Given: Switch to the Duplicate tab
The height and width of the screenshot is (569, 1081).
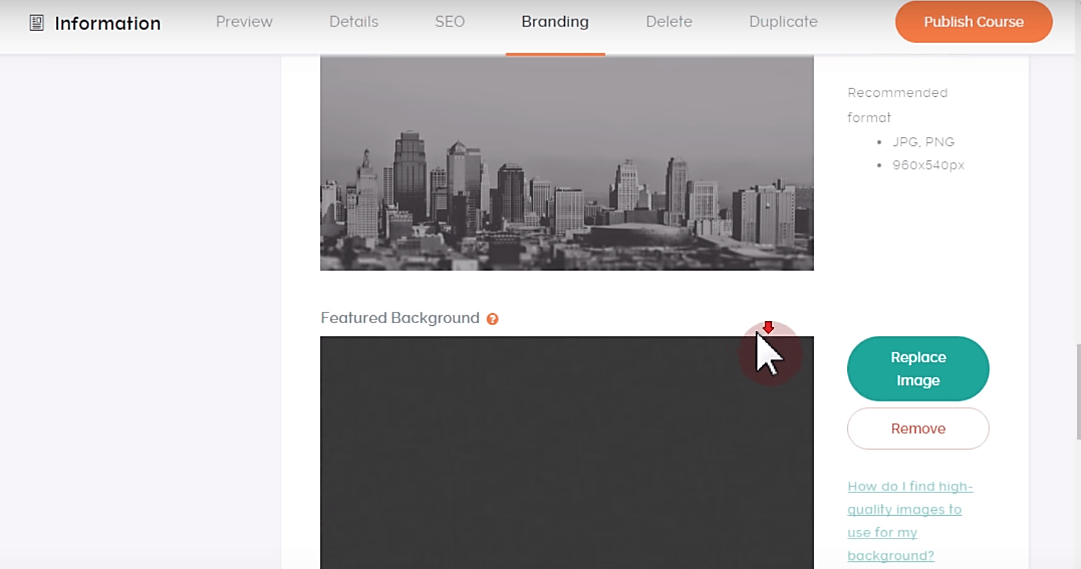Looking at the screenshot, I should click(x=783, y=22).
